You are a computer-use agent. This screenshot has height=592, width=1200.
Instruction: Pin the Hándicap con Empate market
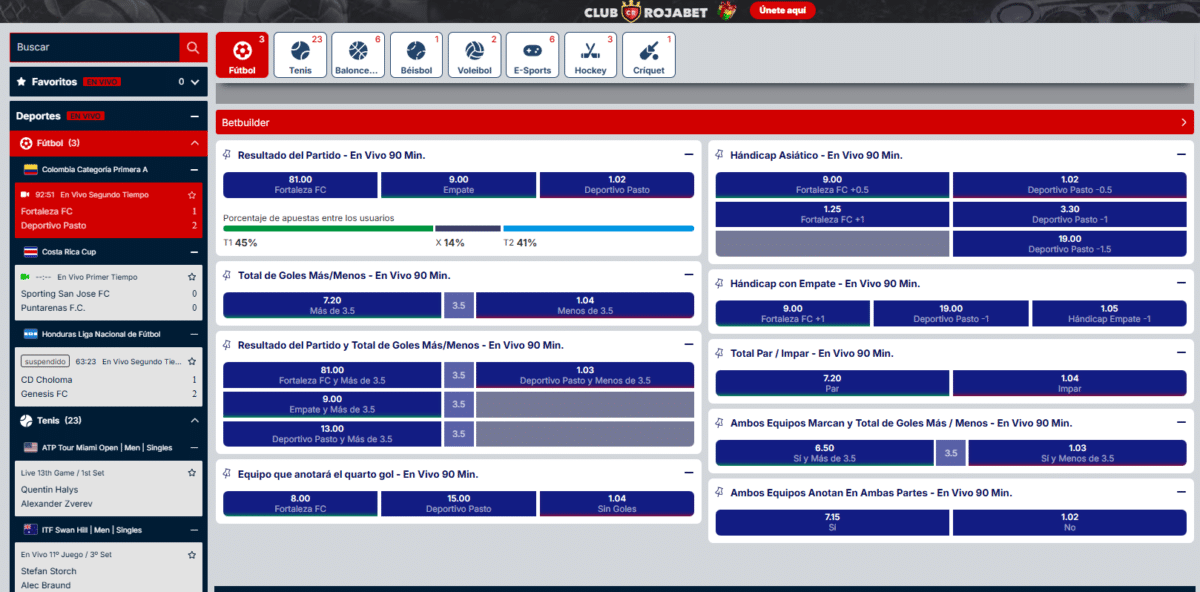tap(721, 284)
